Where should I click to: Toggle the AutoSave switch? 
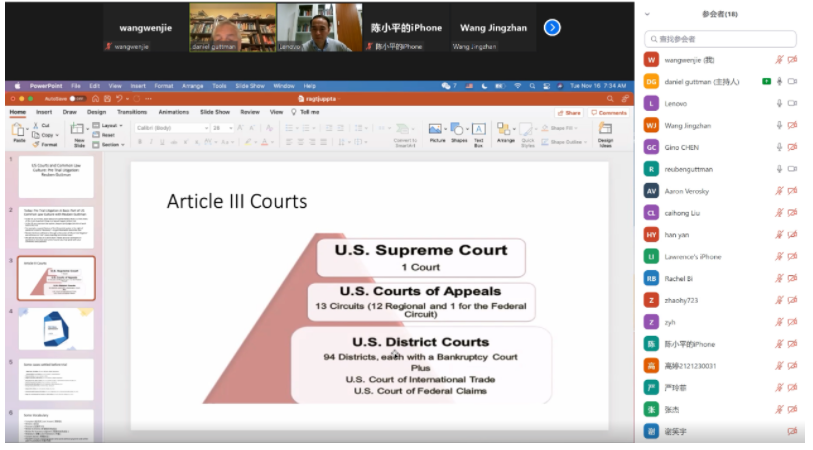[x=76, y=99]
